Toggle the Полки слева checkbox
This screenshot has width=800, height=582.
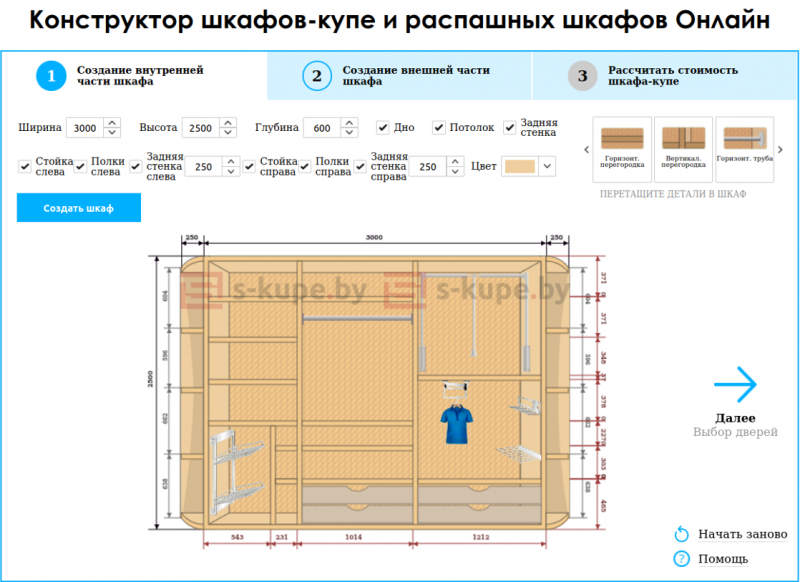(x=80, y=166)
